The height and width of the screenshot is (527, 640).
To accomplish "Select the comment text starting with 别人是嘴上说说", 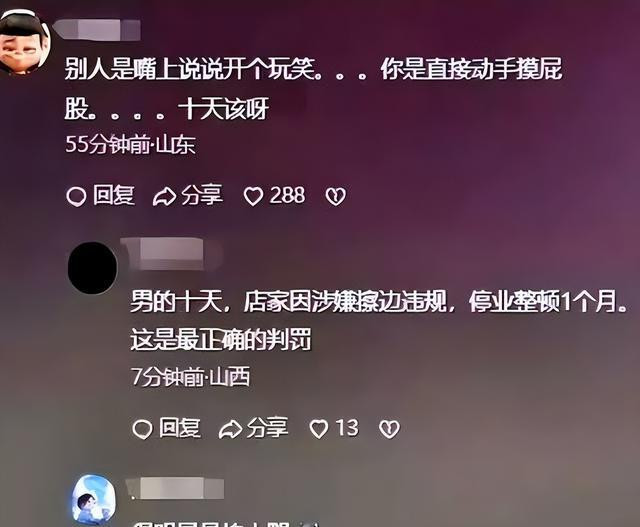I will point(313,89).
